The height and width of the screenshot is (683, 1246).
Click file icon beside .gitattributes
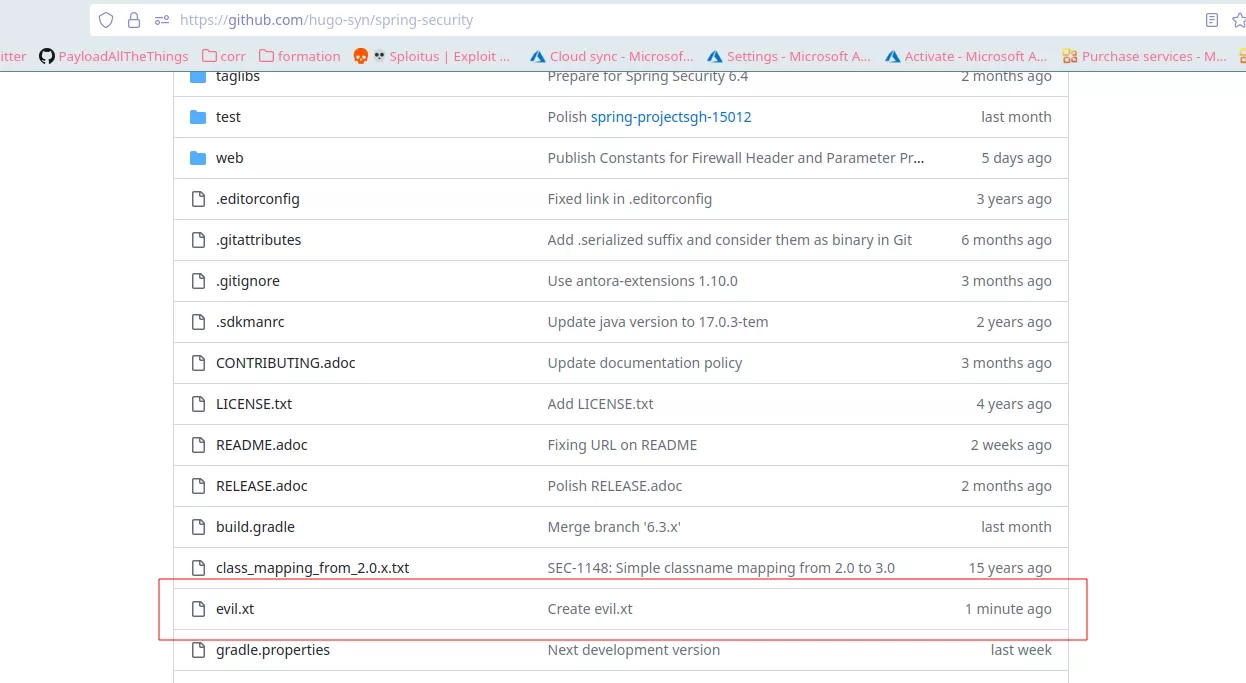(x=198, y=240)
